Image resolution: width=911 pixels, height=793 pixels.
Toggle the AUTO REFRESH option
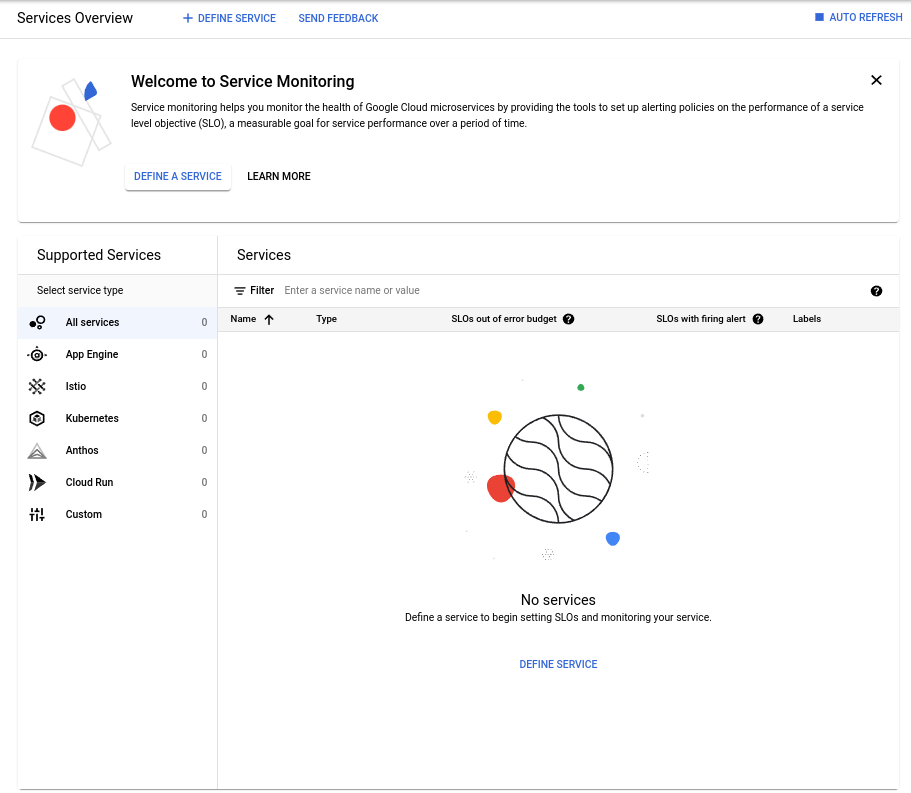857,17
